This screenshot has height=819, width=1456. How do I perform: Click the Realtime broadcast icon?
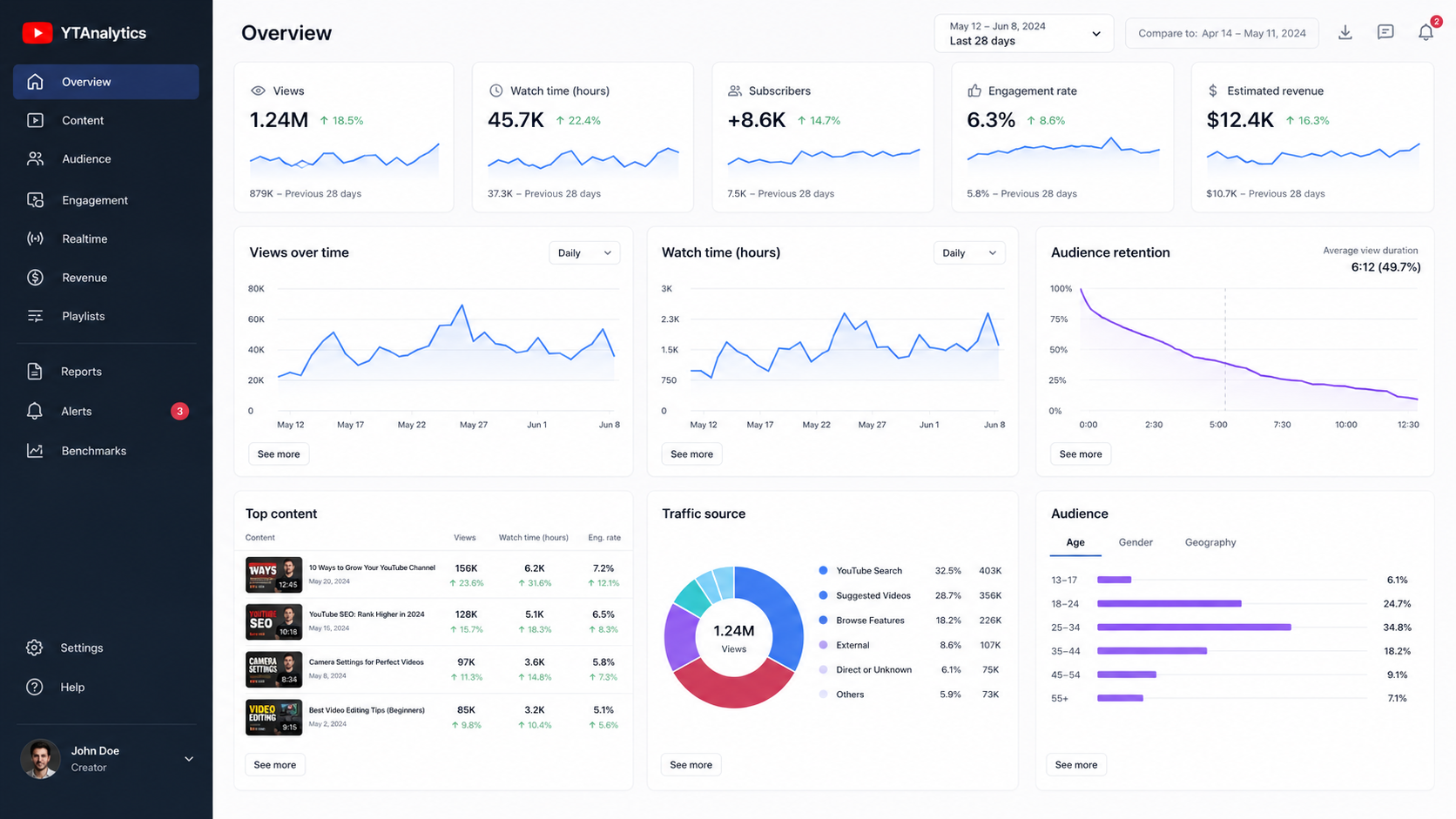pos(35,238)
